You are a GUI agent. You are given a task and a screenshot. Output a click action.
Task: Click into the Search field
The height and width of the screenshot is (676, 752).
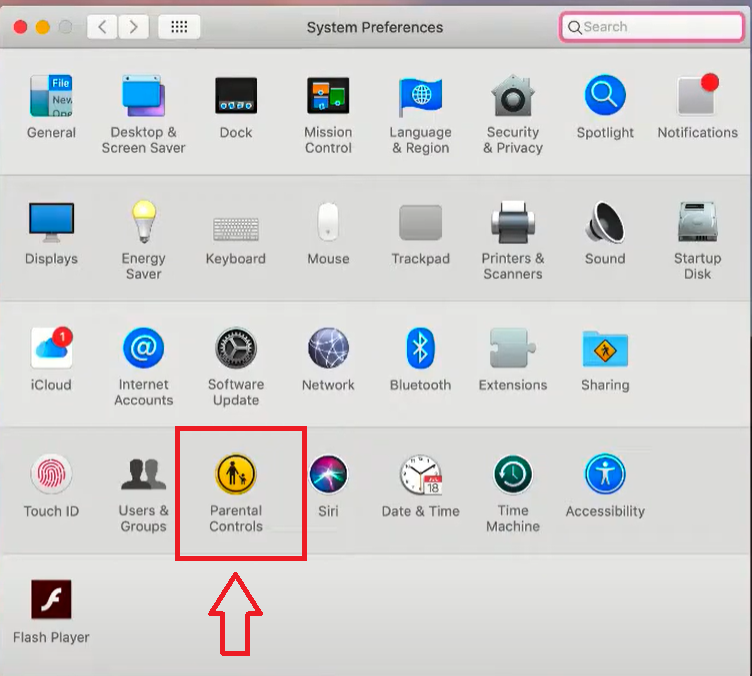[x=652, y=27]
